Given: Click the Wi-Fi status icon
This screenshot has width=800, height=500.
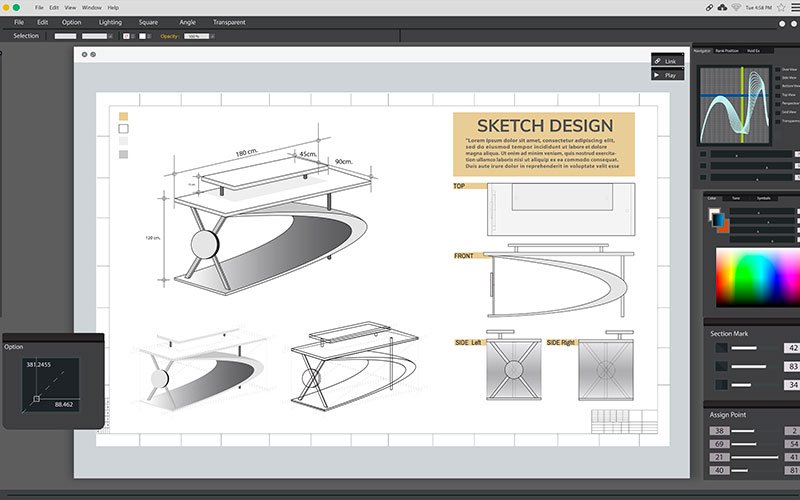Looking at the screenshot, I should pos(736,7).
